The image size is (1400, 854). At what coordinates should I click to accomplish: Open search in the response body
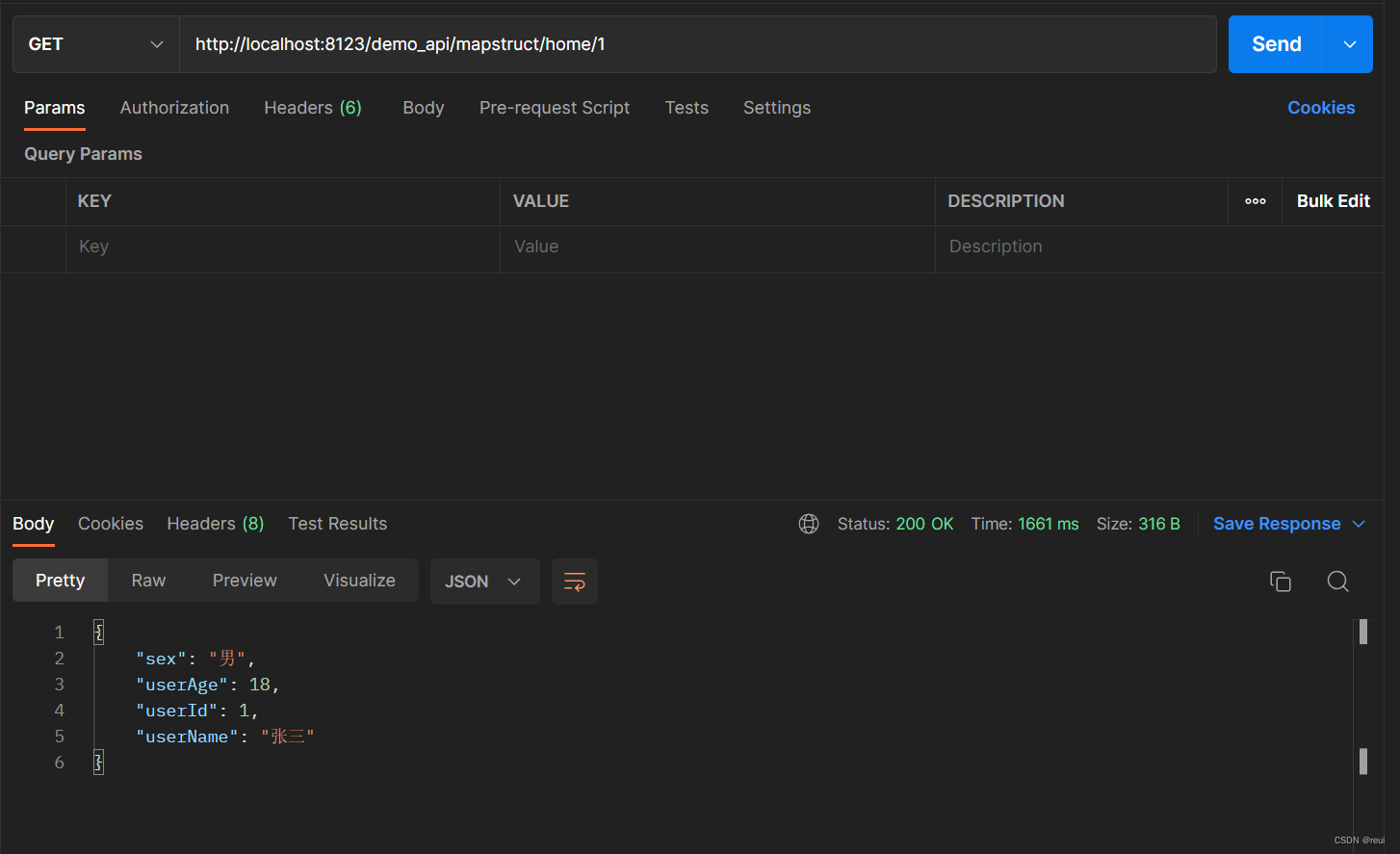[1337, 582]
